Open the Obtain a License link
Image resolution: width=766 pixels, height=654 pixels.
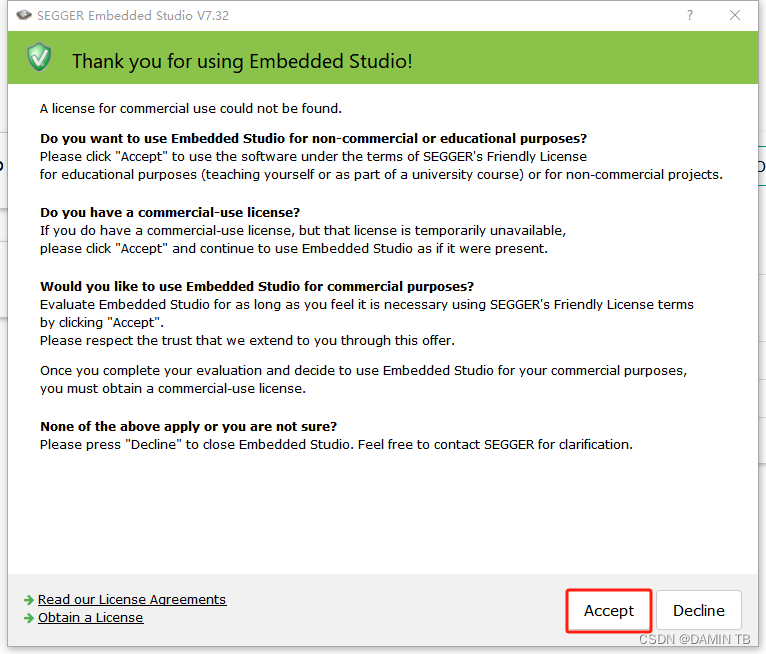[x=90, y=617]
